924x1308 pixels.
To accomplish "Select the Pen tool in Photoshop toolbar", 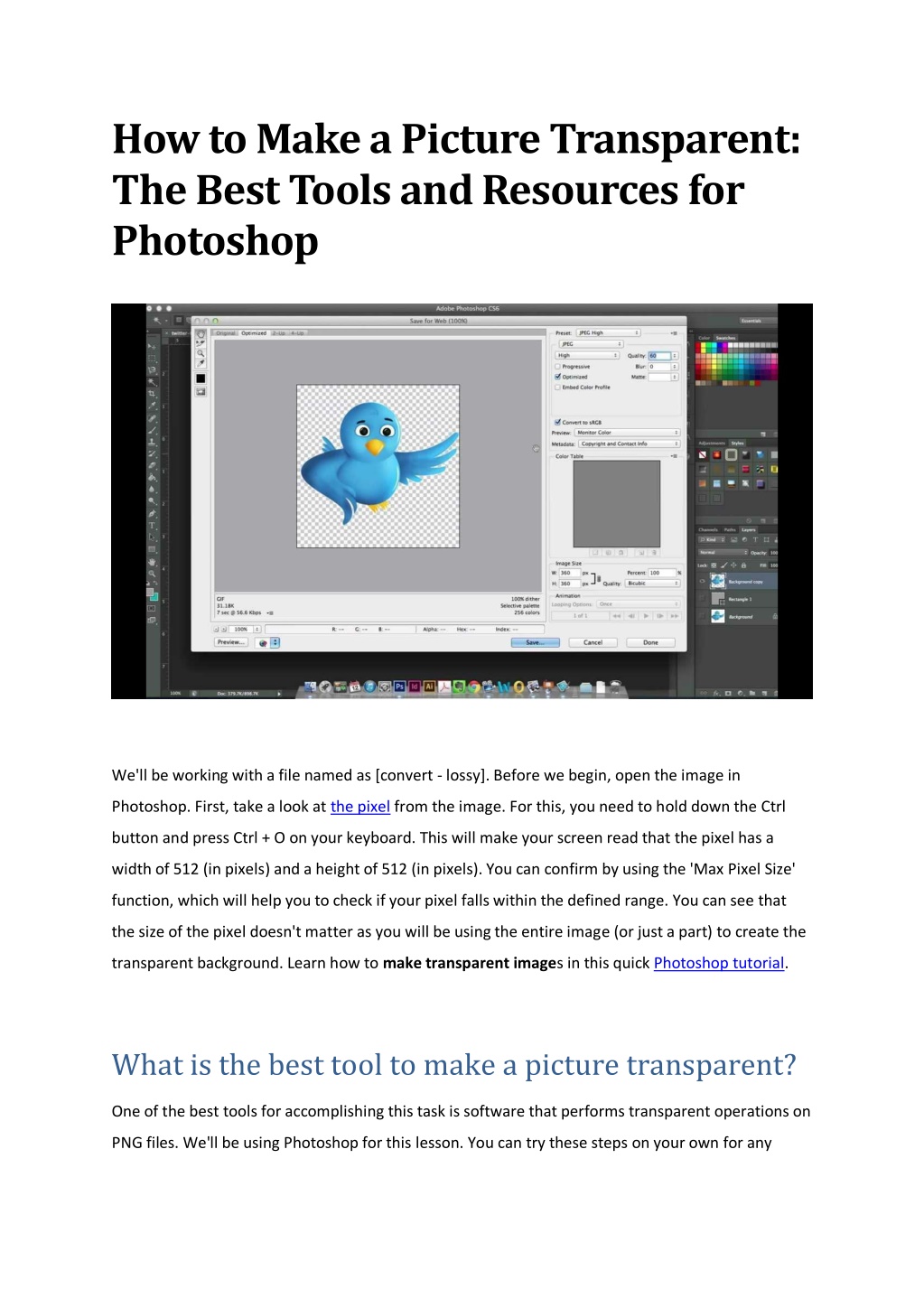I will click(x=152, y=513).
